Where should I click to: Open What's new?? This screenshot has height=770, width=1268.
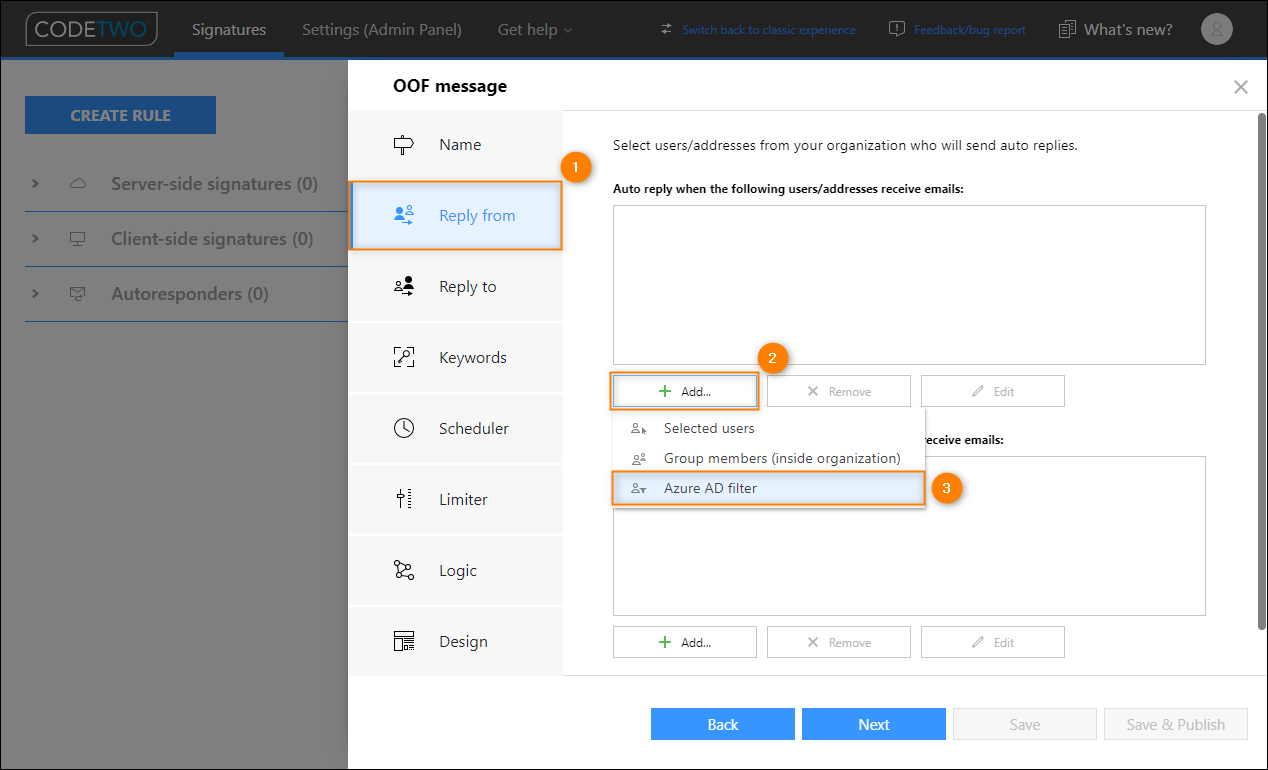point(1128,29)
